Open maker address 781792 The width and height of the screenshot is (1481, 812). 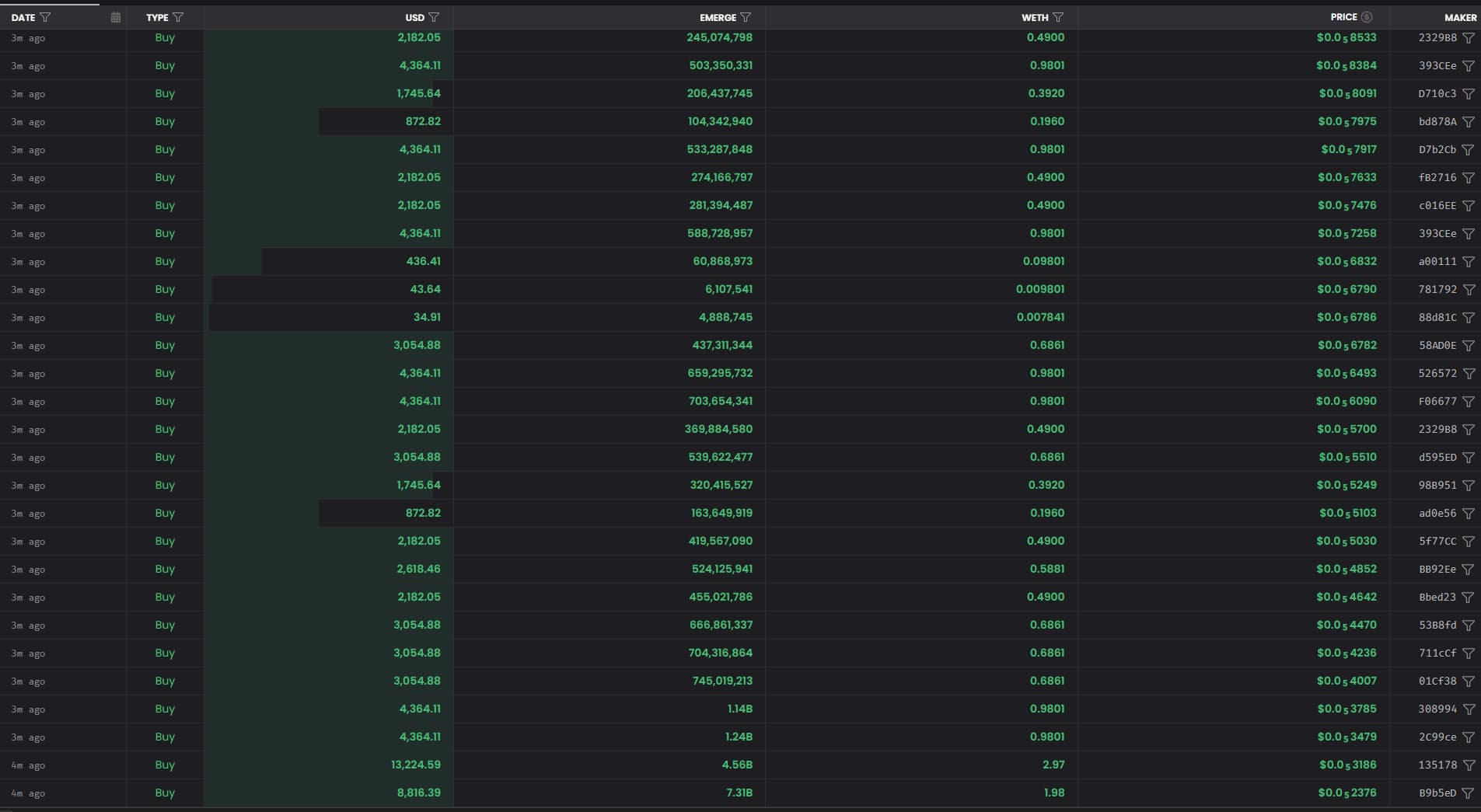coord(1437,290)
